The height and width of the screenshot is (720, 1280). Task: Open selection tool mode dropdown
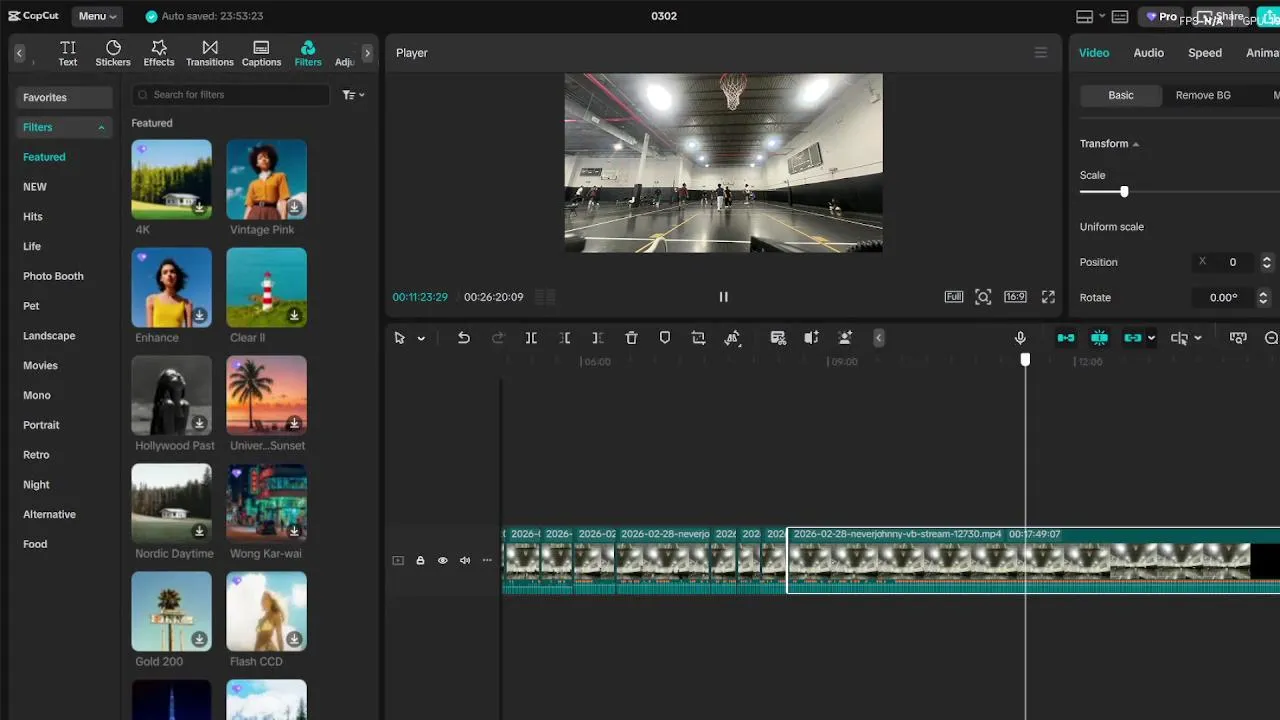click(421, 338)
